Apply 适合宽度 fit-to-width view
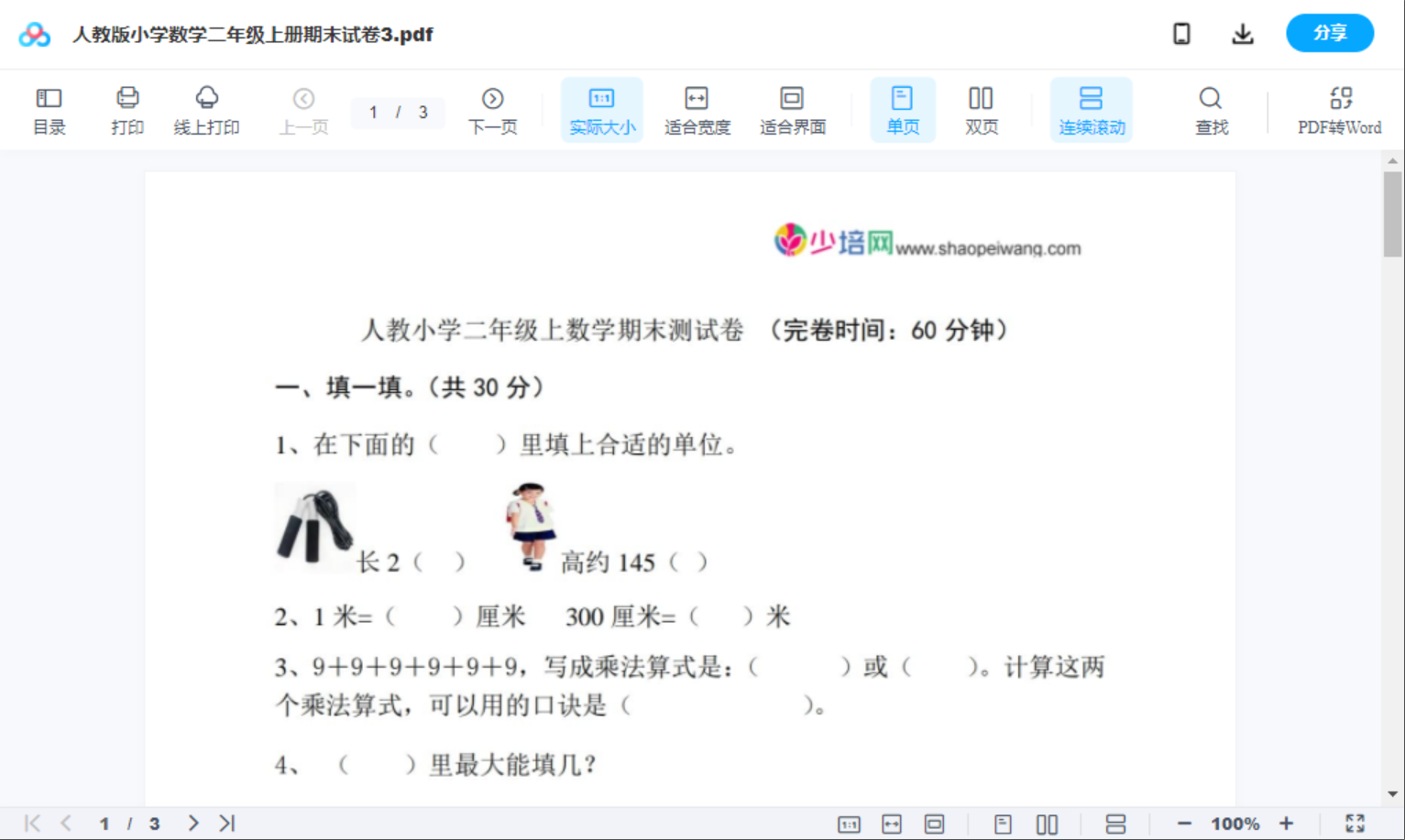Image resolution: width=1405 pixels, height=840 pixels. [697, 109]
